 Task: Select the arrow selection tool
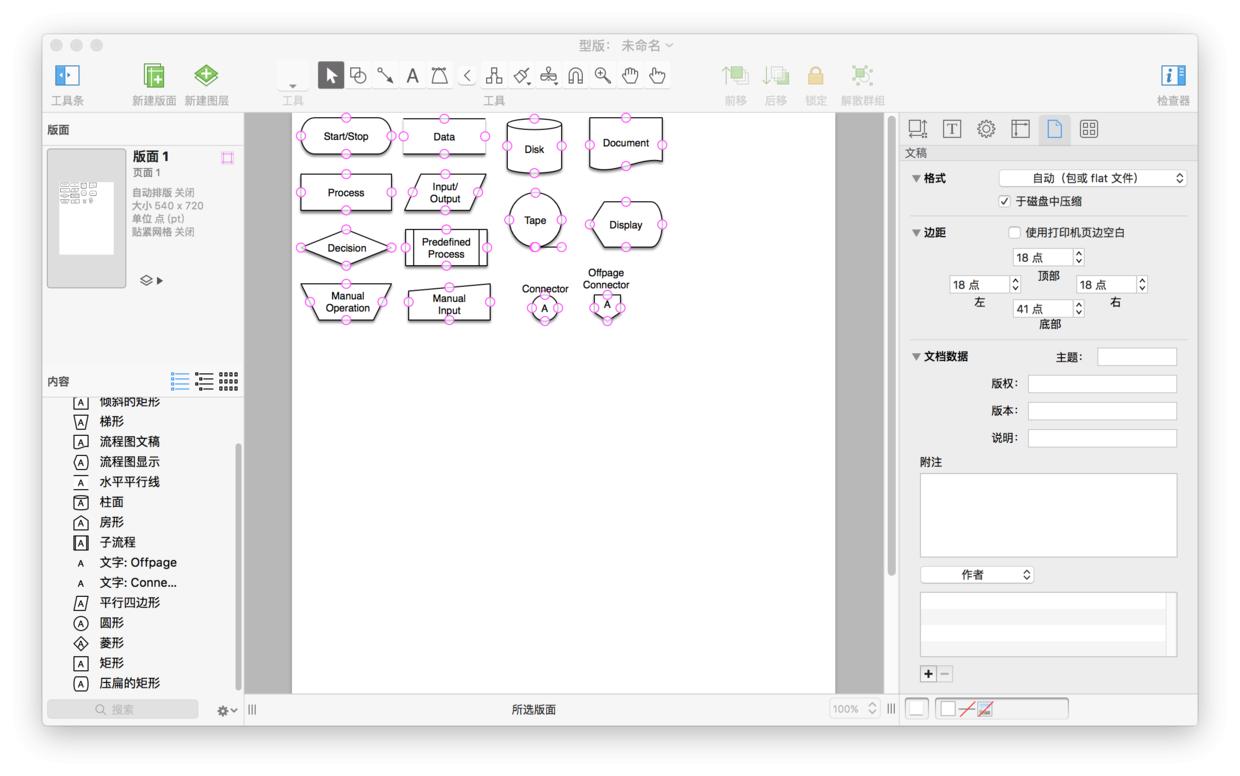point(331,75)
